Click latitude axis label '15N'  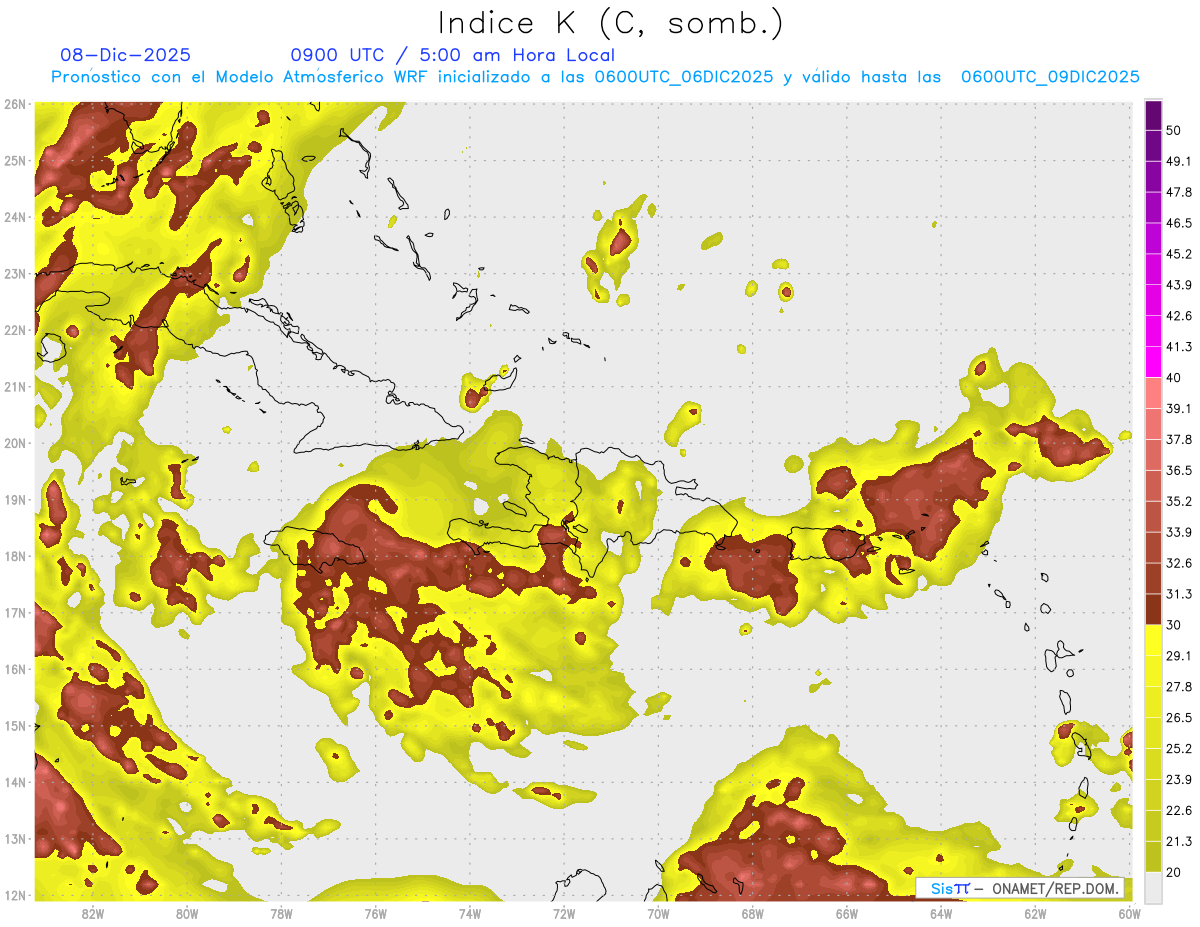point(15,726)
